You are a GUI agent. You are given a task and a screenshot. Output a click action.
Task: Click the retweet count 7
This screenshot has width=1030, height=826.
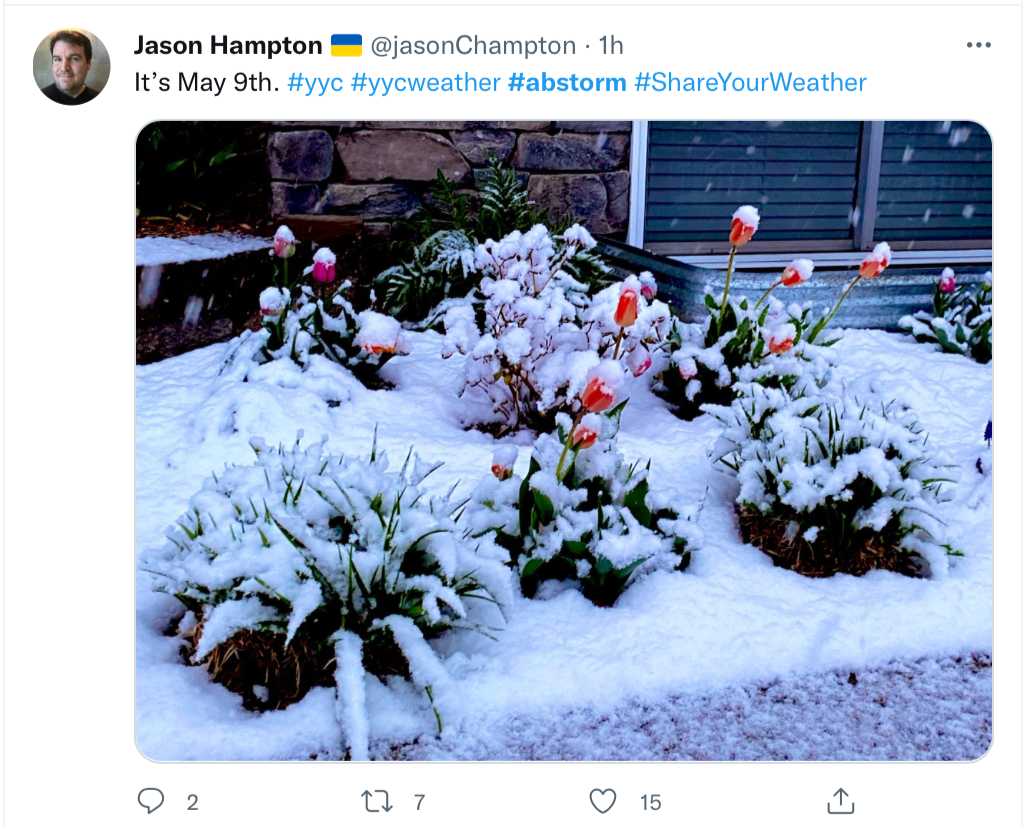pyautogui.click(x=420, y=802)
